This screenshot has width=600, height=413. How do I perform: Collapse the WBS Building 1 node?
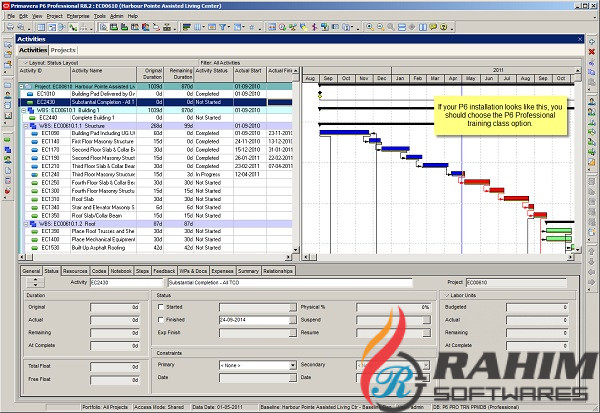tap(24, 110)
